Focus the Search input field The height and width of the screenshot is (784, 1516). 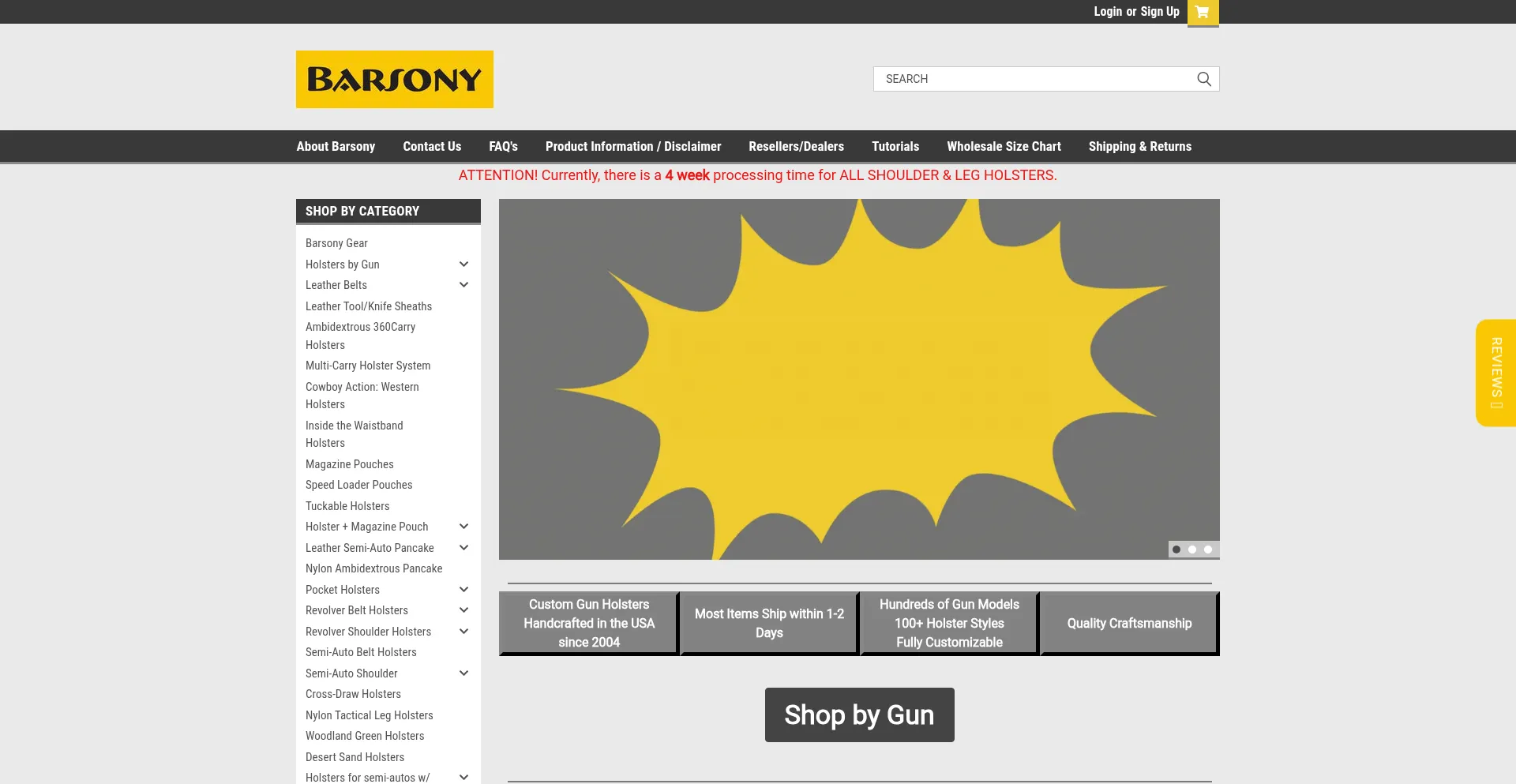click(1034, 79)
